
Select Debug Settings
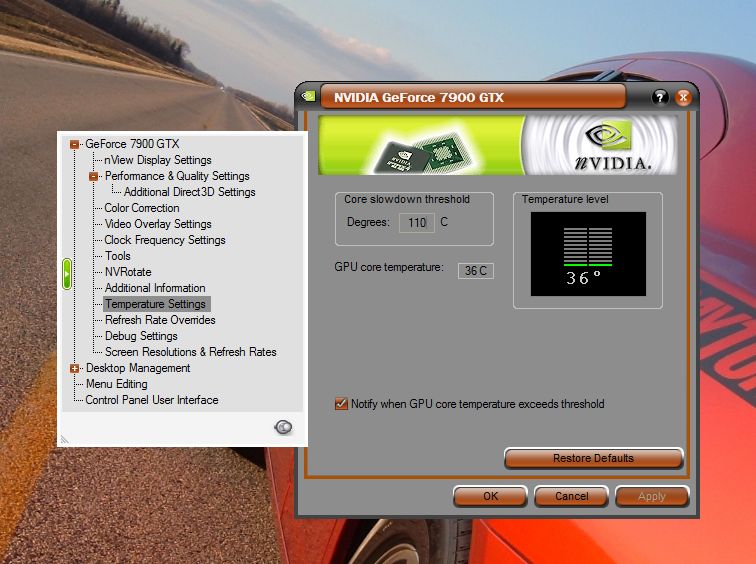coord(141,336)
